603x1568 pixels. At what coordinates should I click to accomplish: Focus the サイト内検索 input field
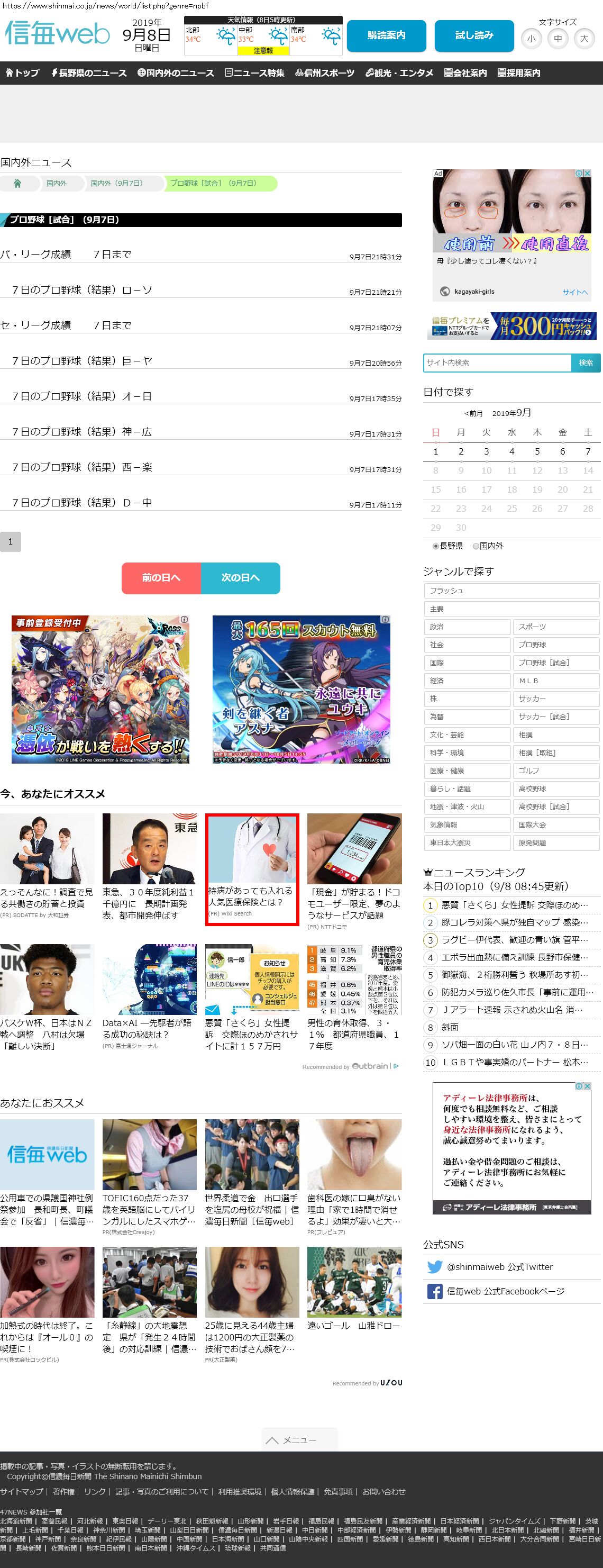click(497, 363)
